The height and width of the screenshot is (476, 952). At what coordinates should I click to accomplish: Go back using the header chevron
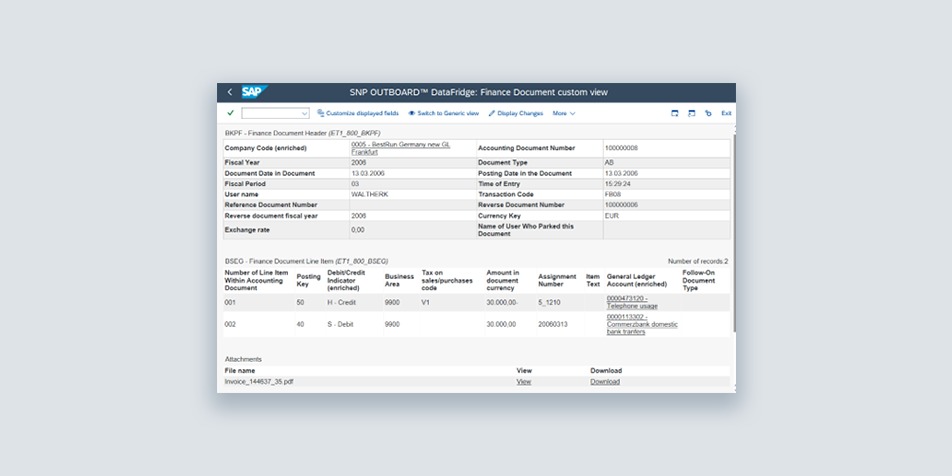[x=230, y=92]
